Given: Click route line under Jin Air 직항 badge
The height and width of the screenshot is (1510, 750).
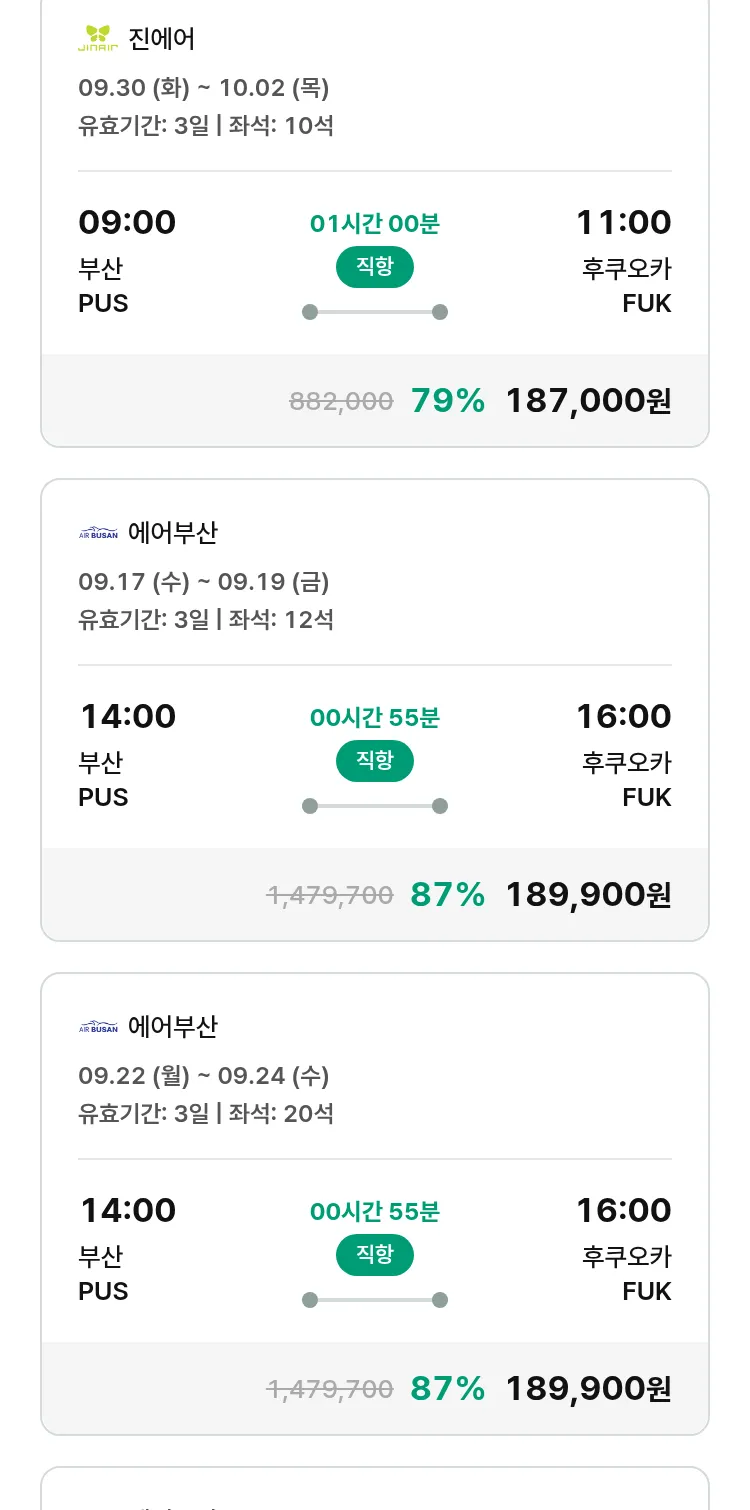Looking at the screenshot, I should (x=374, y=312).
